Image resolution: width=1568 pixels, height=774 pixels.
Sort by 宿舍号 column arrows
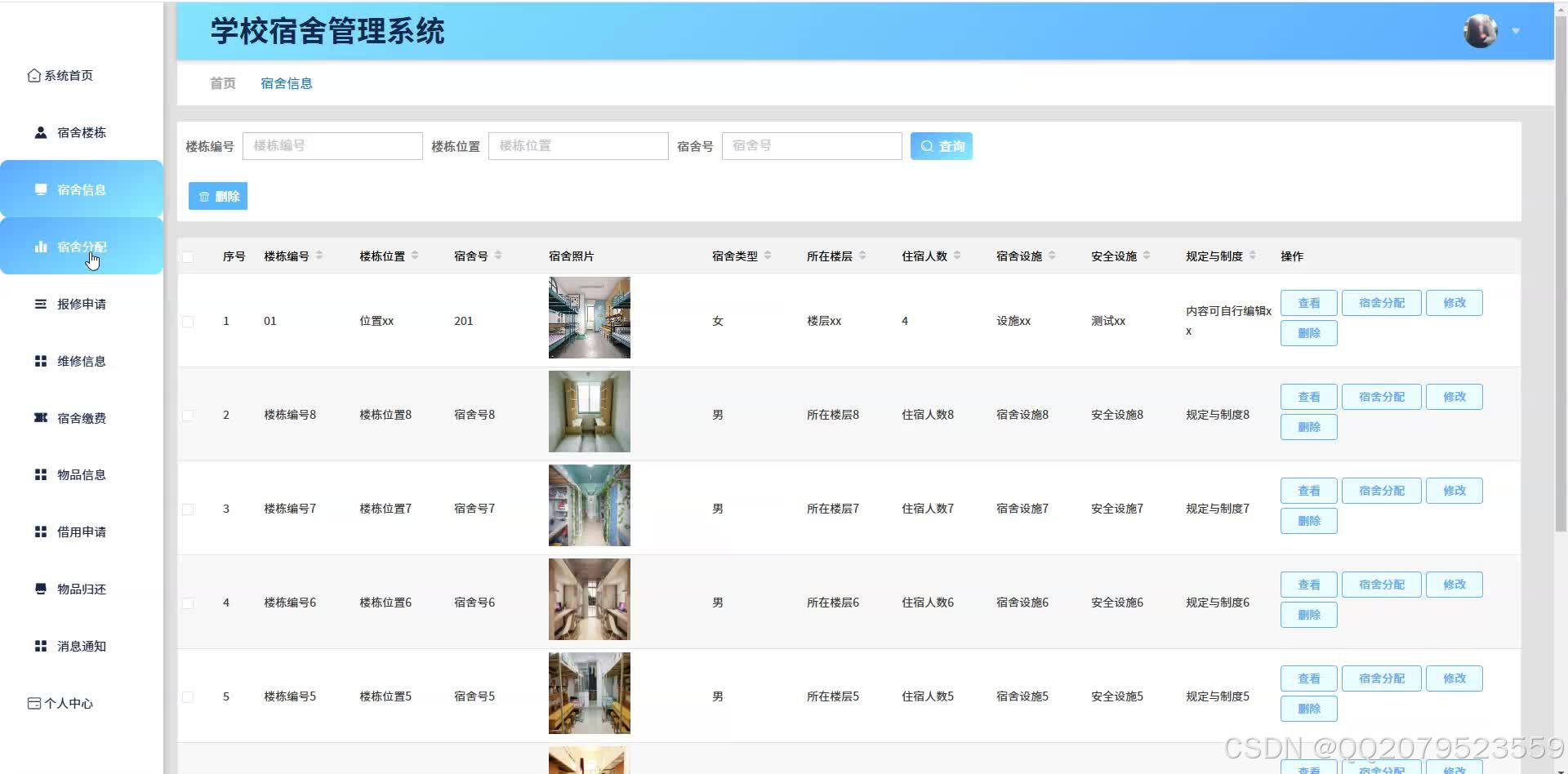coord(498,256)
